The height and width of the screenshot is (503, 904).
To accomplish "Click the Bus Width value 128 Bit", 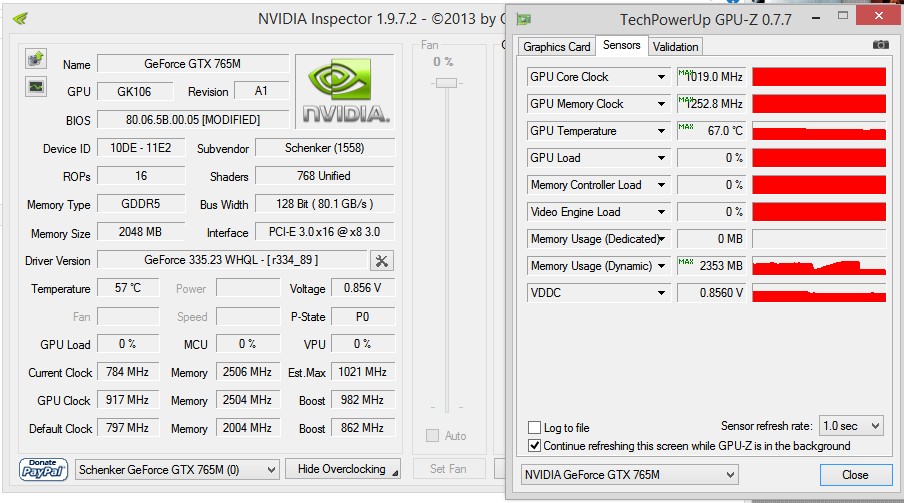I will tap(325, 204).
